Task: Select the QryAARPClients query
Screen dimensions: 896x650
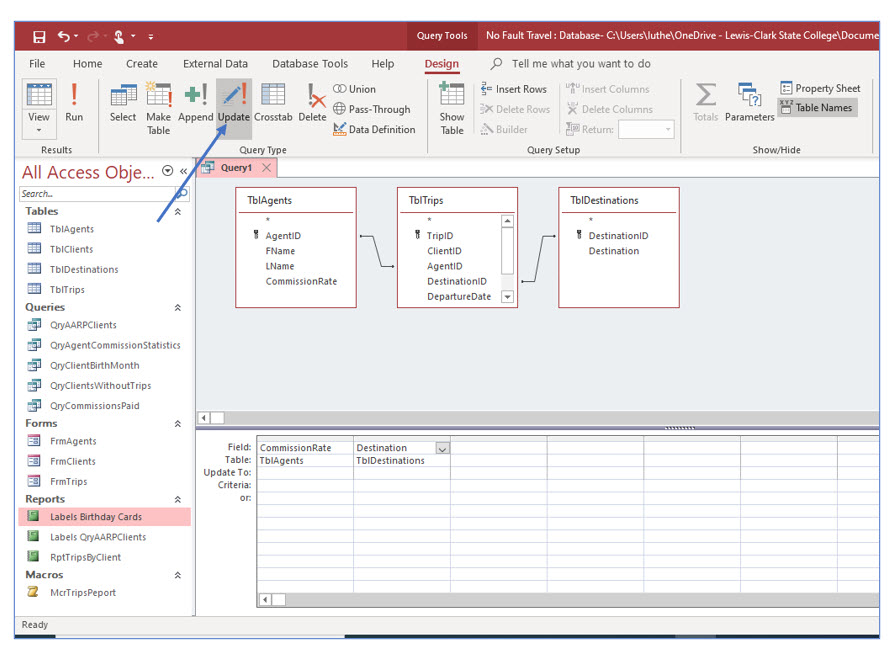Action: coord(83,325)
